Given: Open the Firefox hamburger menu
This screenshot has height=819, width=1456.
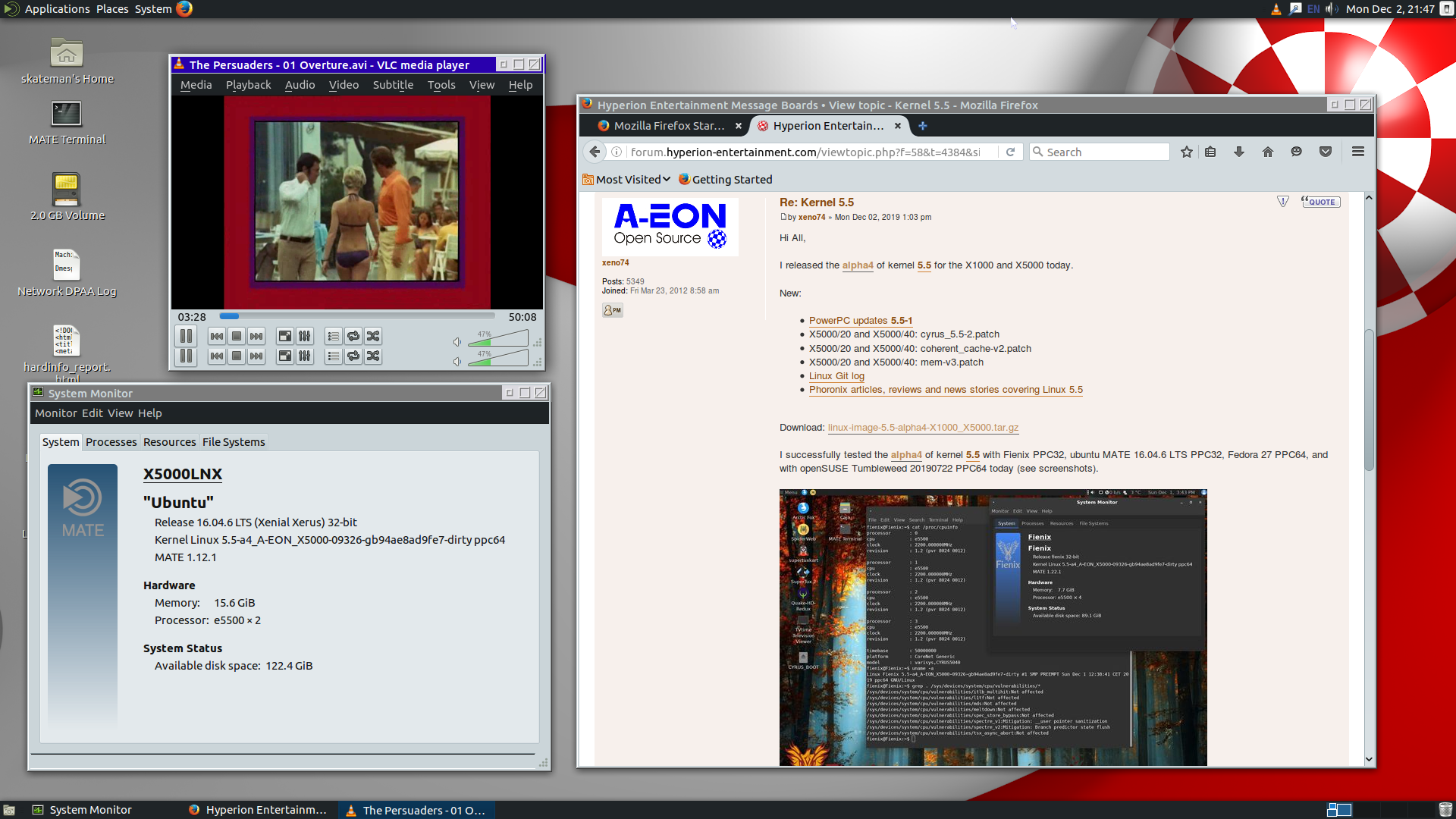Looking at the screenshot, I should pyautogui.click(x=1358, y=152).
